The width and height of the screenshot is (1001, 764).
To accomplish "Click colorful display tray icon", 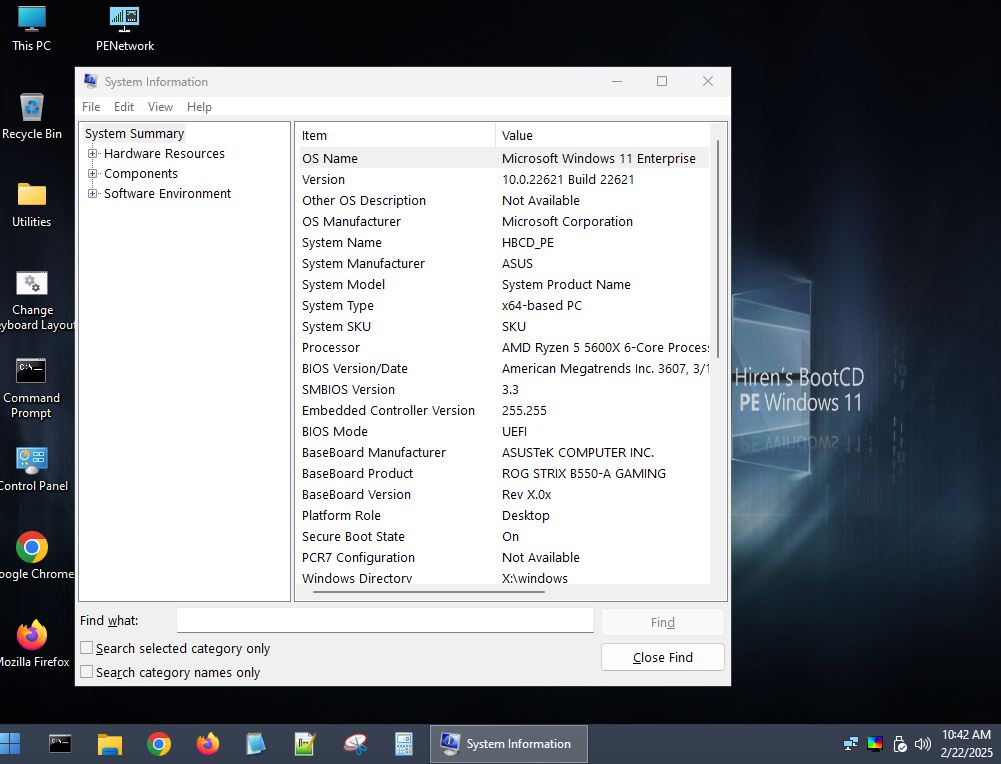I will coord(875,744).
